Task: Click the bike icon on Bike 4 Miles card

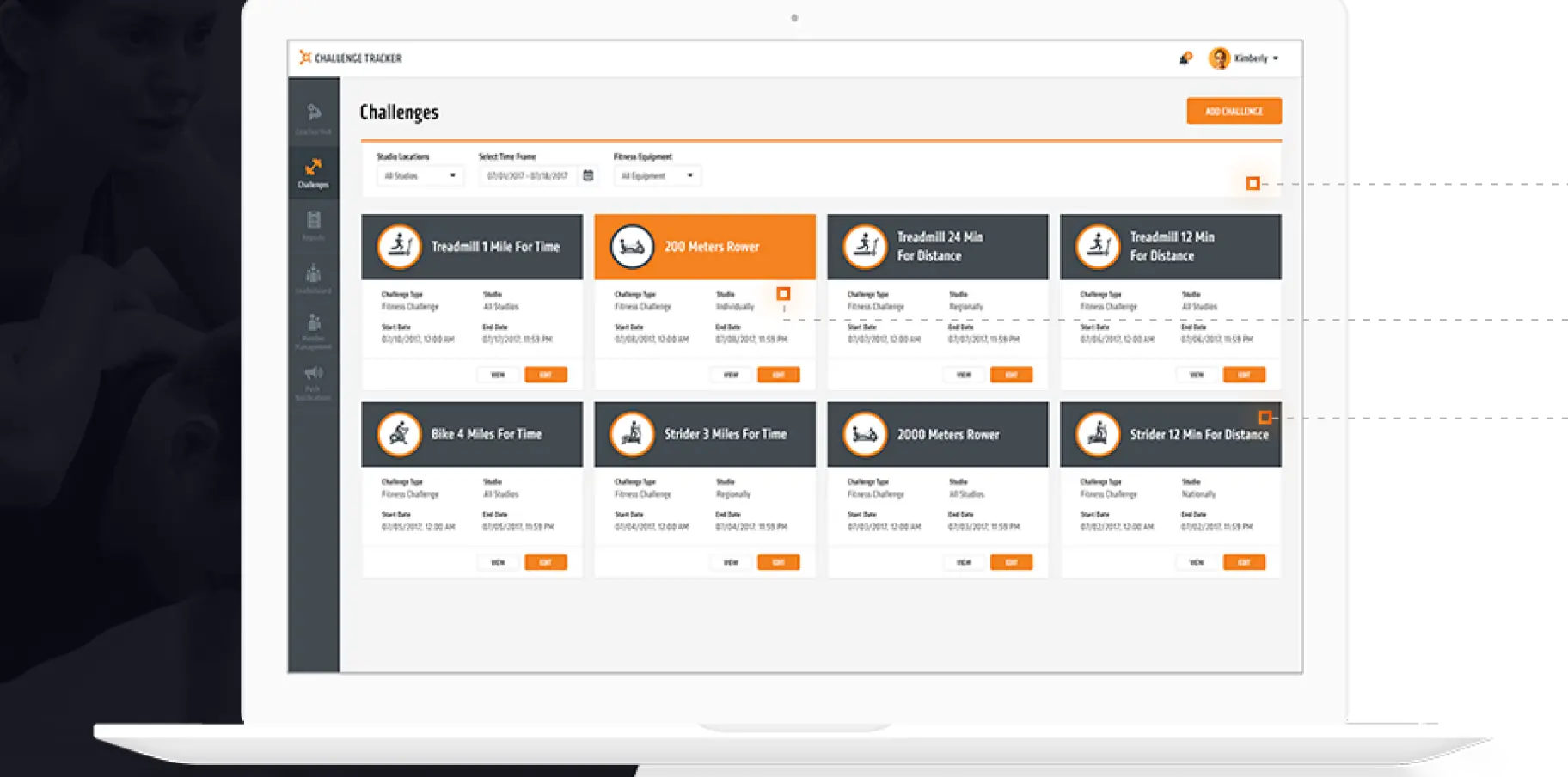Action: point(397,434)
